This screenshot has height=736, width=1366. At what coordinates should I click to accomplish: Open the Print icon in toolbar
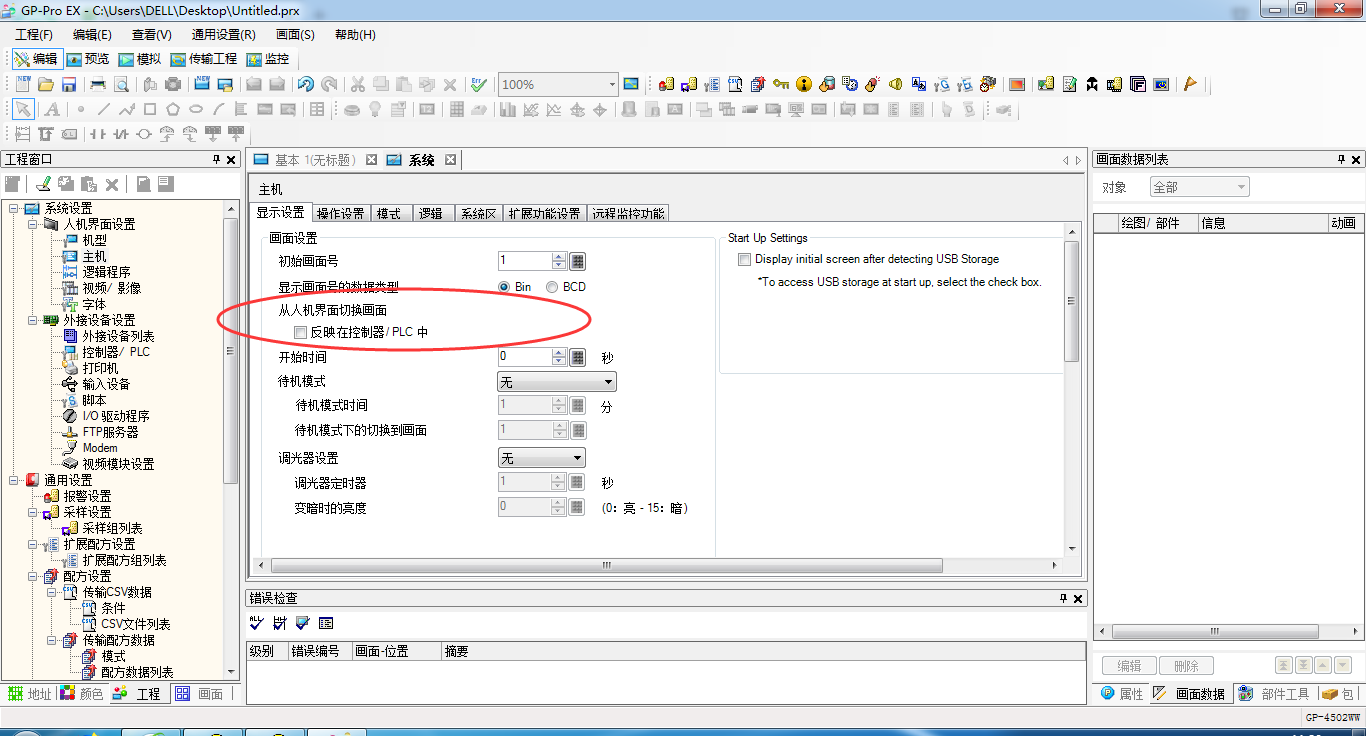[98, 85]
